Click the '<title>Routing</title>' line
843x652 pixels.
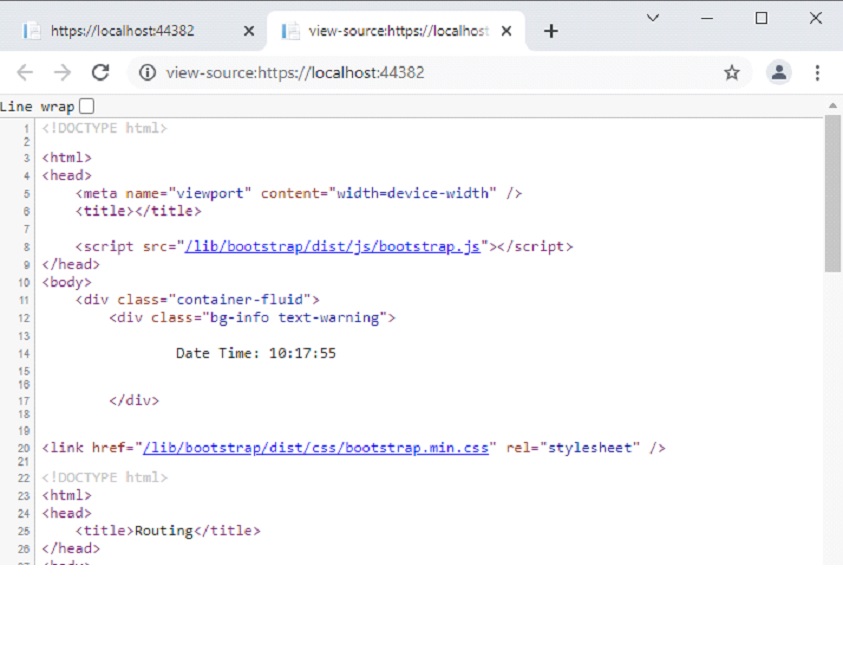[168, 531]
